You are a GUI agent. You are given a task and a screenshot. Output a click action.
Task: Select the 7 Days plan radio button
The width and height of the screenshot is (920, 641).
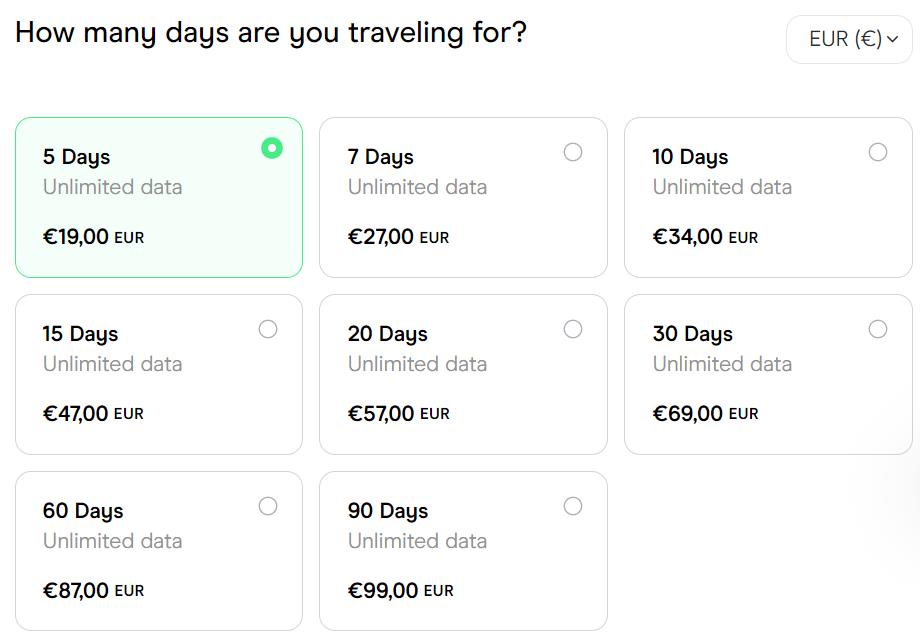click(x=573, y=152)
